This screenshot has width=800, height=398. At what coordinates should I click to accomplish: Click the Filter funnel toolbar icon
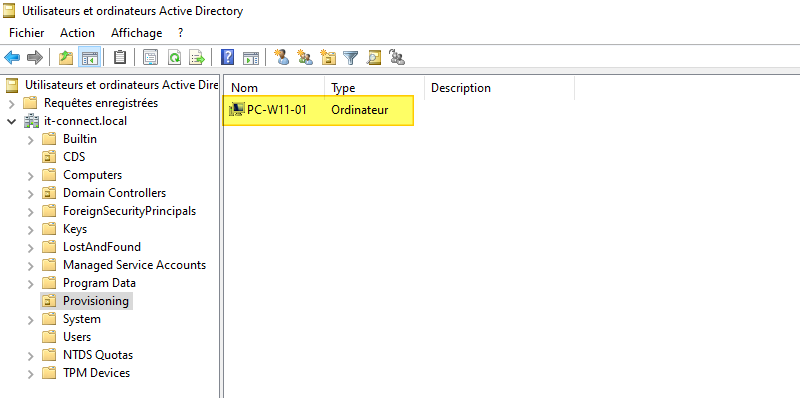click(351, 57)
